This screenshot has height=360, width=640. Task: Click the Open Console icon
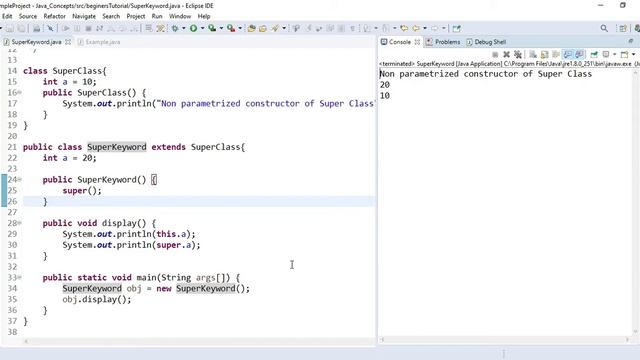(624, 54)
